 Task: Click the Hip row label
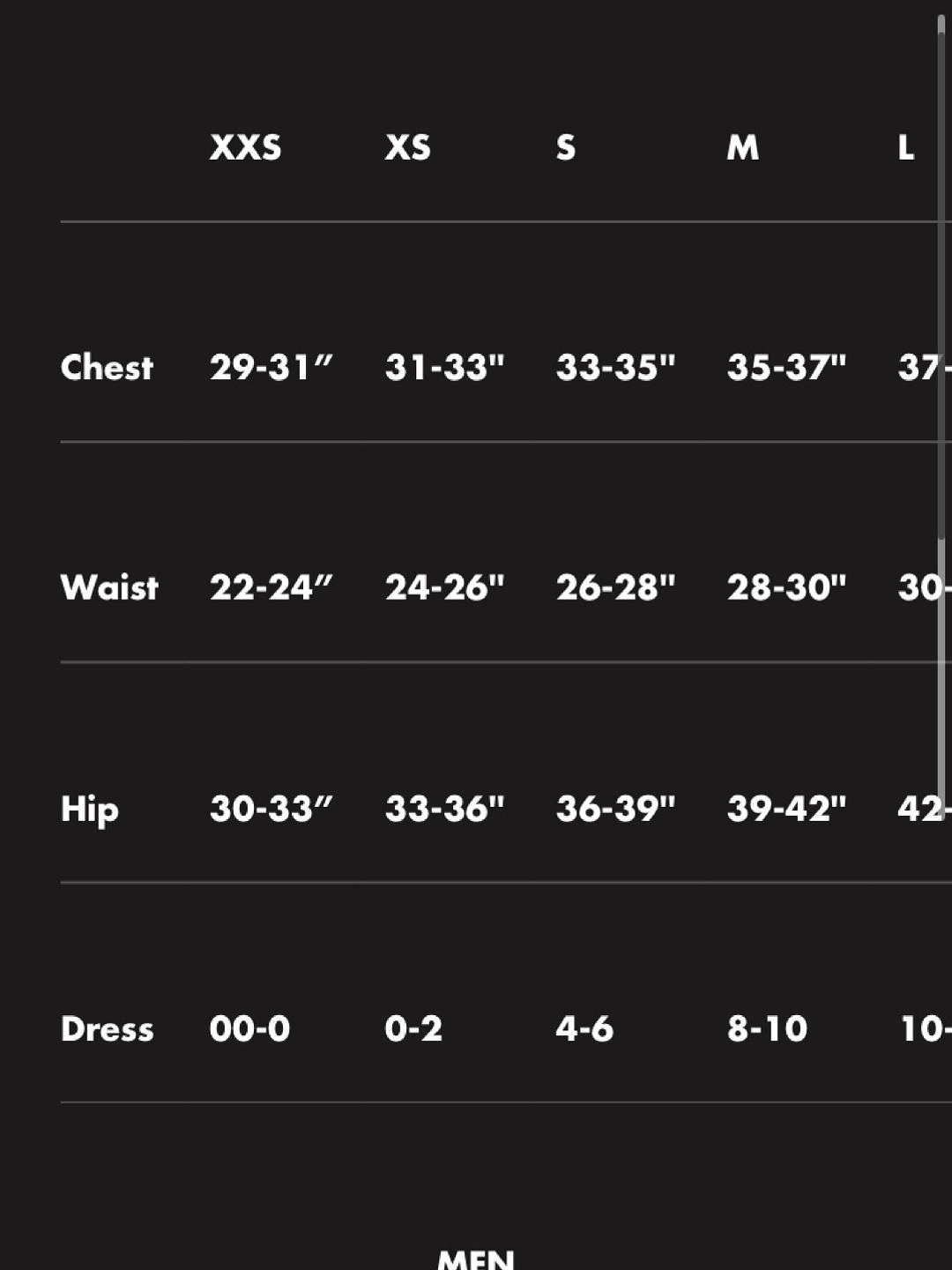click(x=89, y=809)
